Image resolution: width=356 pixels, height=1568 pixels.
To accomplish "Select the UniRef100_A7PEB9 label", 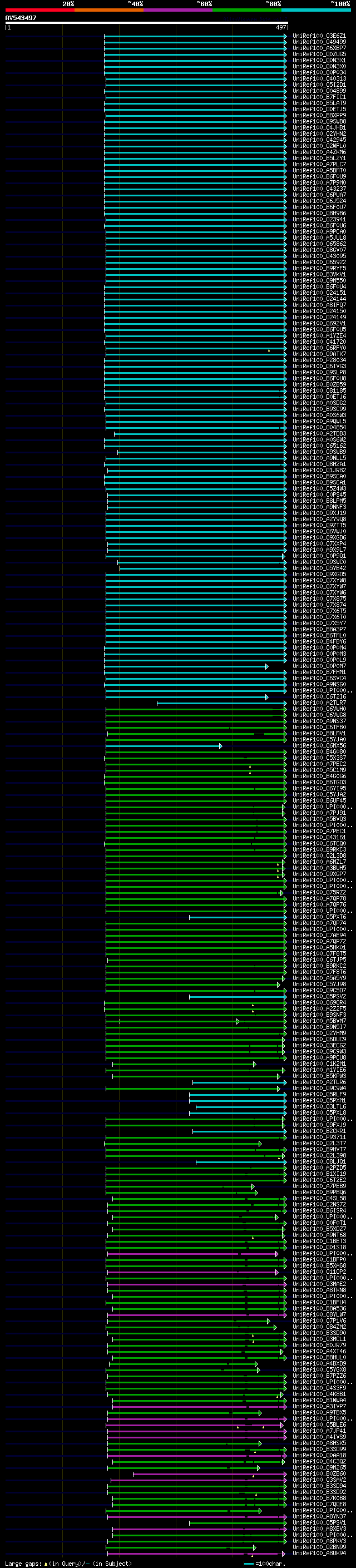I will pyautogui.click(x=319, y=1186).
